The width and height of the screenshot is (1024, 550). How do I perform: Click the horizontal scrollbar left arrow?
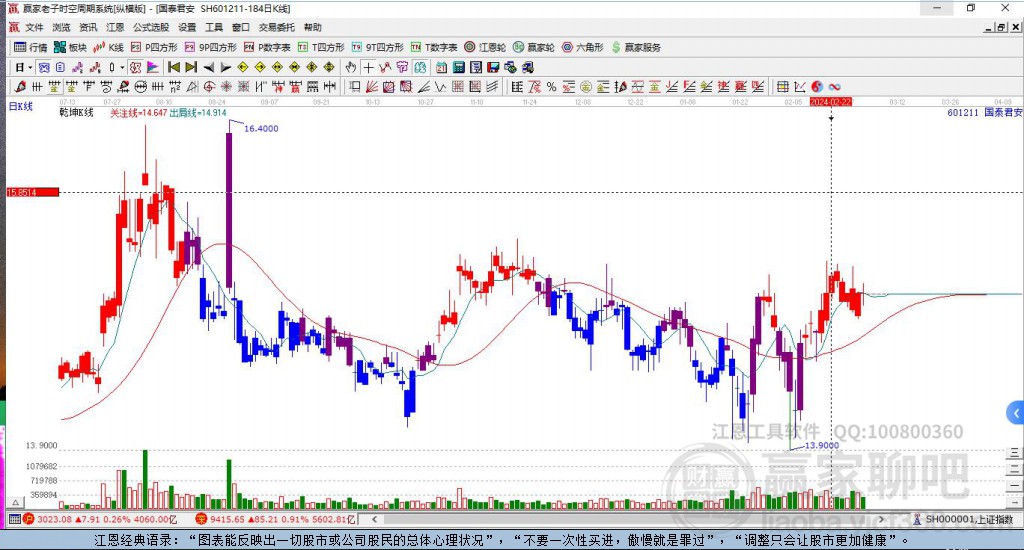(x=374, y=519)
